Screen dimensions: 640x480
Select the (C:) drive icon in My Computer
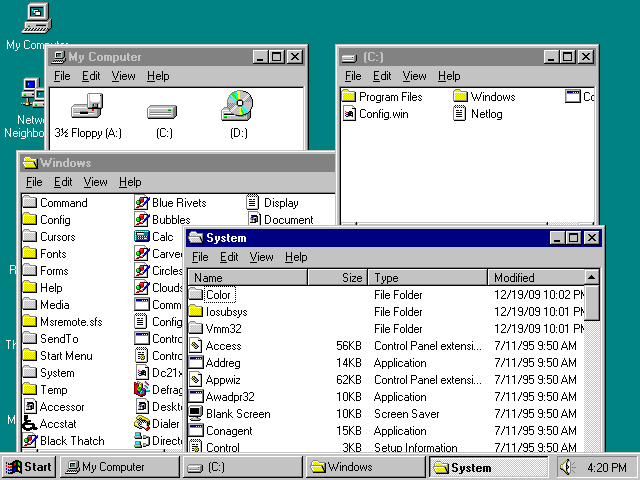pos(162,111)
